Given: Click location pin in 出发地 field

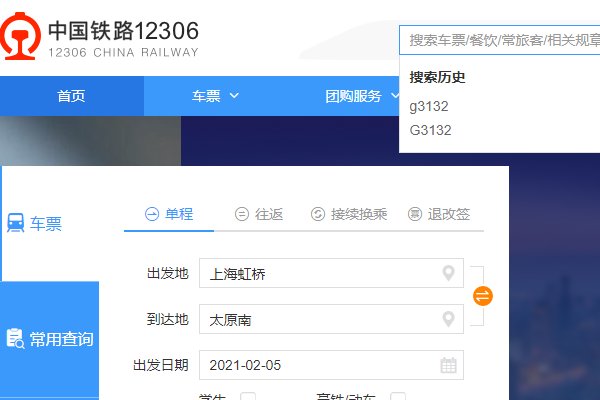Looking at the screenshot, I should coord(448,273).
